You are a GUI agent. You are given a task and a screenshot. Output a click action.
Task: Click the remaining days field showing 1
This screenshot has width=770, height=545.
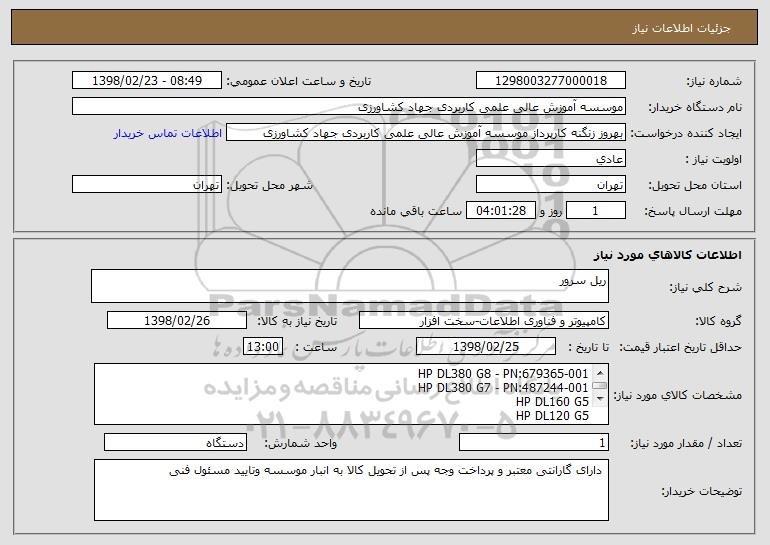point(596,211)
